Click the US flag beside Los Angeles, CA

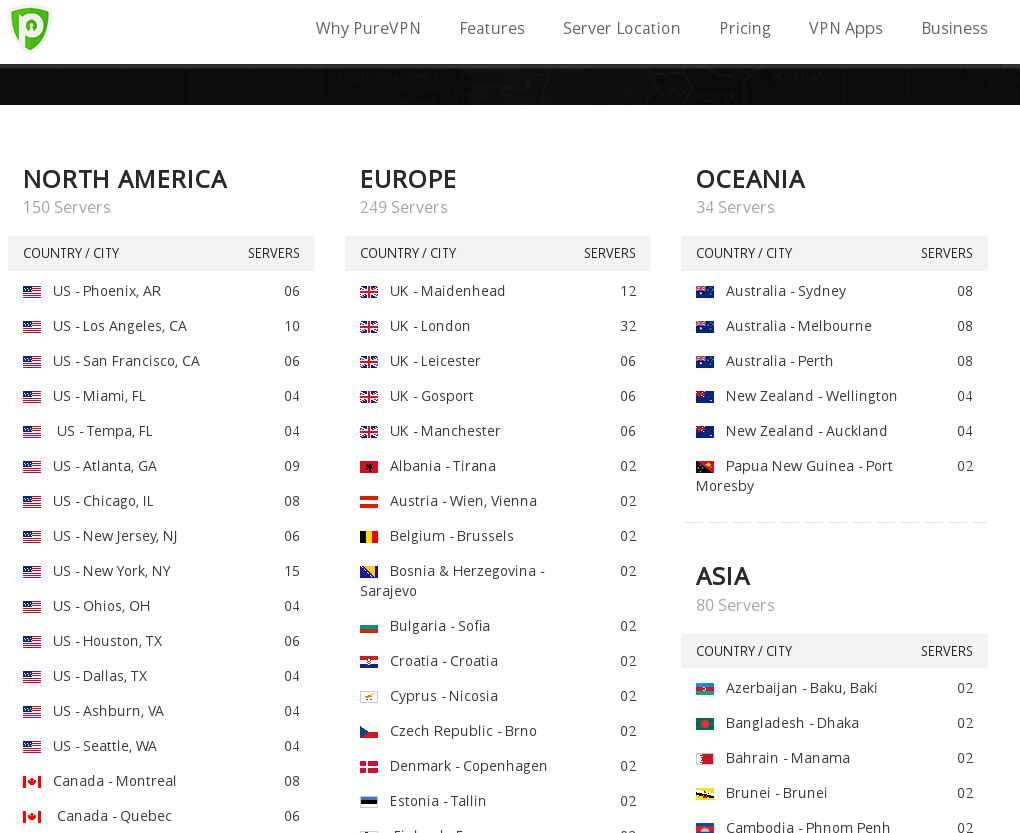(x=32, y=327)
